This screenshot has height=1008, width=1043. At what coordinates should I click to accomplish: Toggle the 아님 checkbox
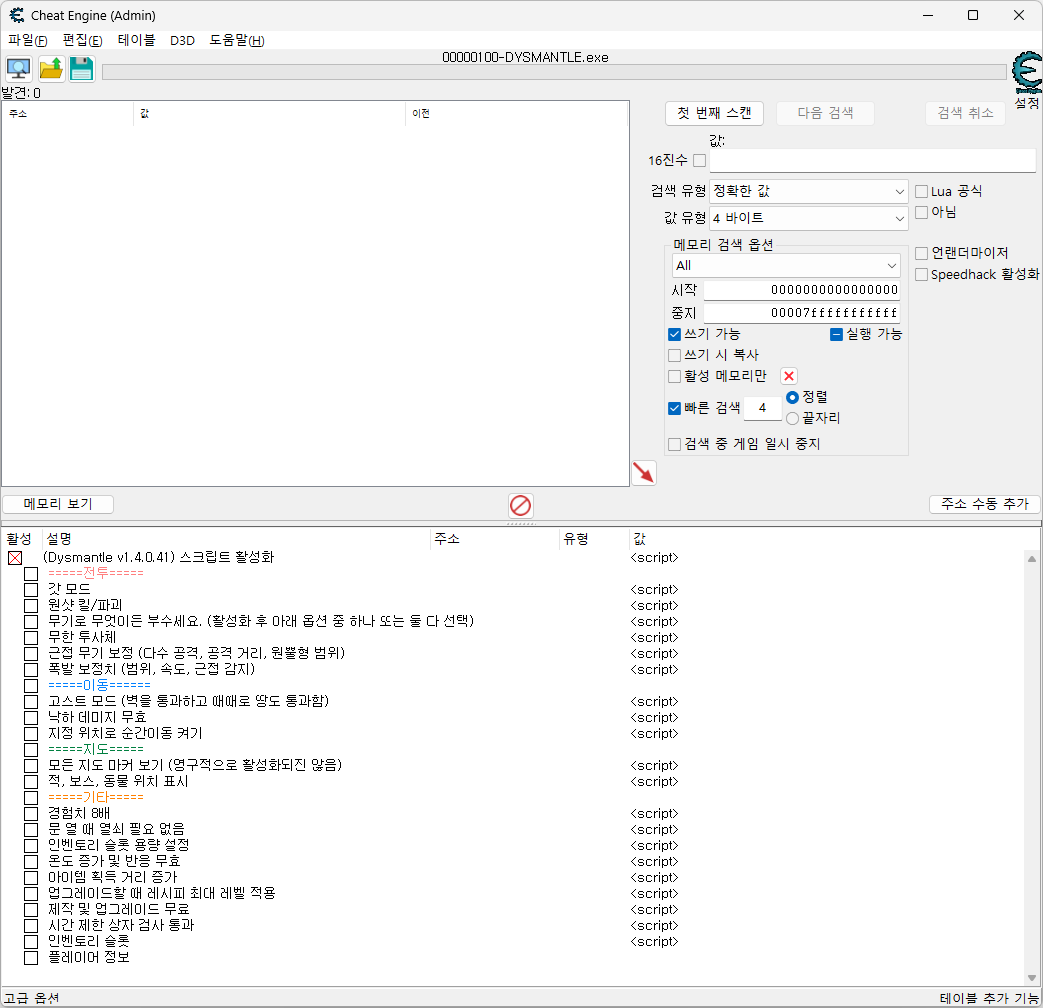pyautogui.click(x=921, y=212)
